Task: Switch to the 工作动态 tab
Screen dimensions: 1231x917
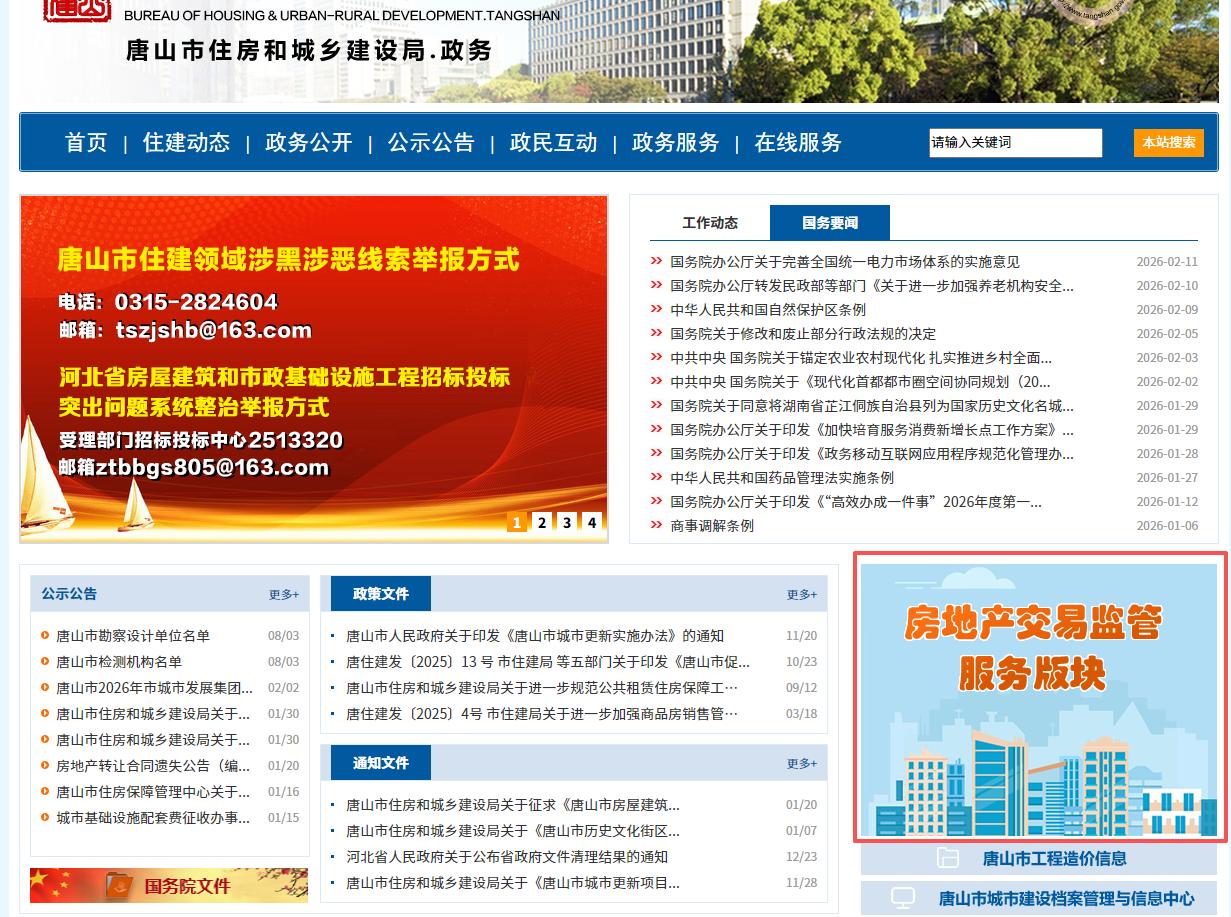Action: pos(710,223)
